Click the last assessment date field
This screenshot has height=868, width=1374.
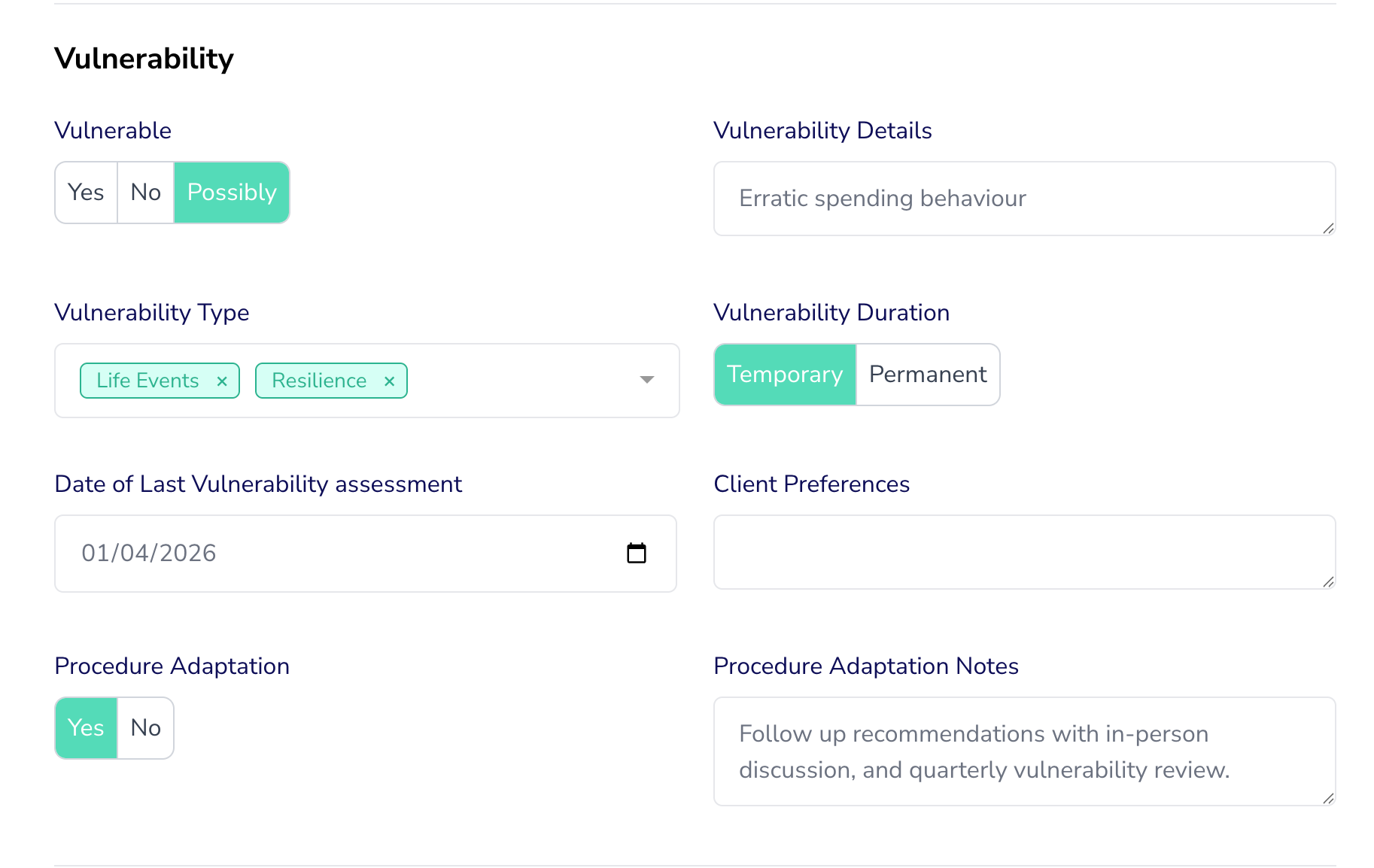coord(339,554)
